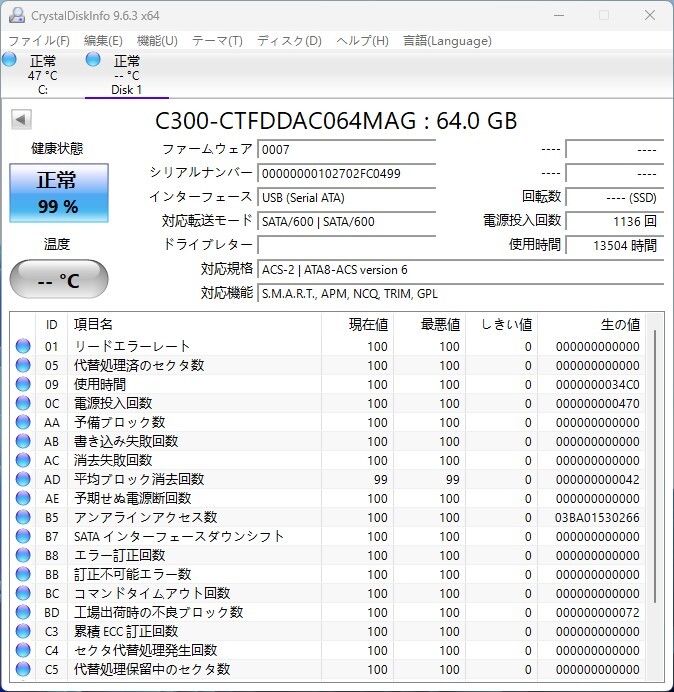Open the 機能(U) menu
The width and height of the screenshot is (674, 692).
(157, 41)
